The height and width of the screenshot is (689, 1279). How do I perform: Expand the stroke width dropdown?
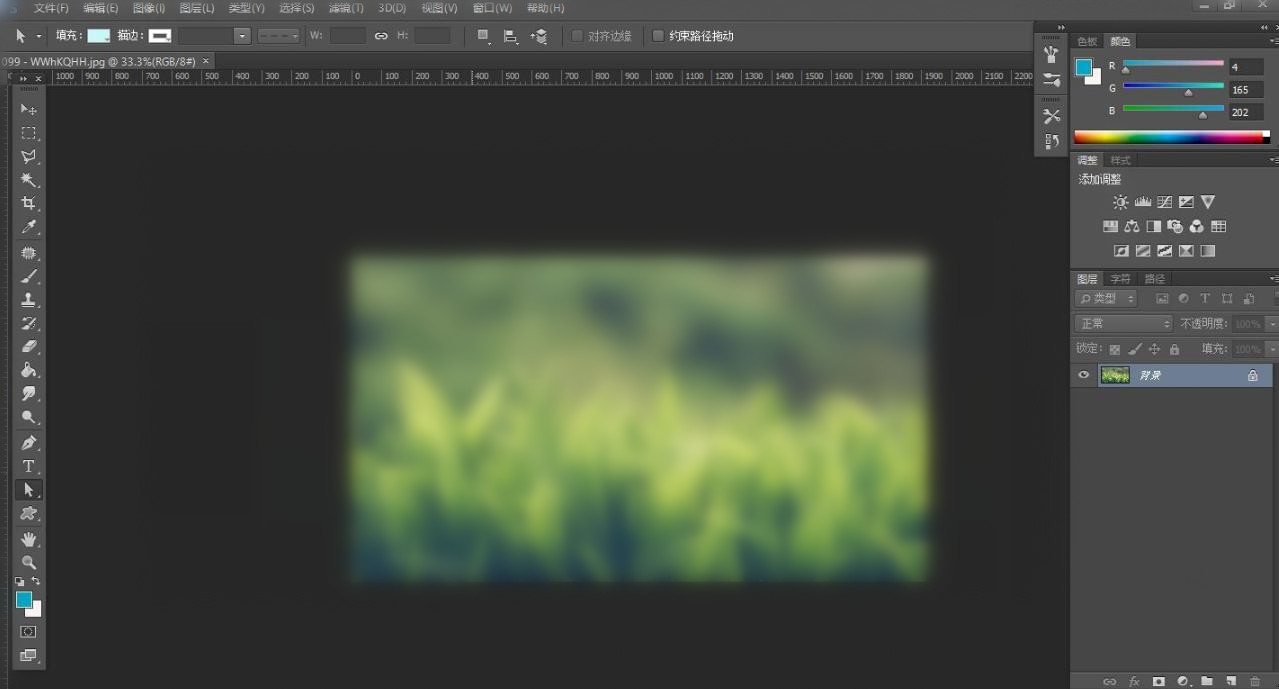(242, 36)
